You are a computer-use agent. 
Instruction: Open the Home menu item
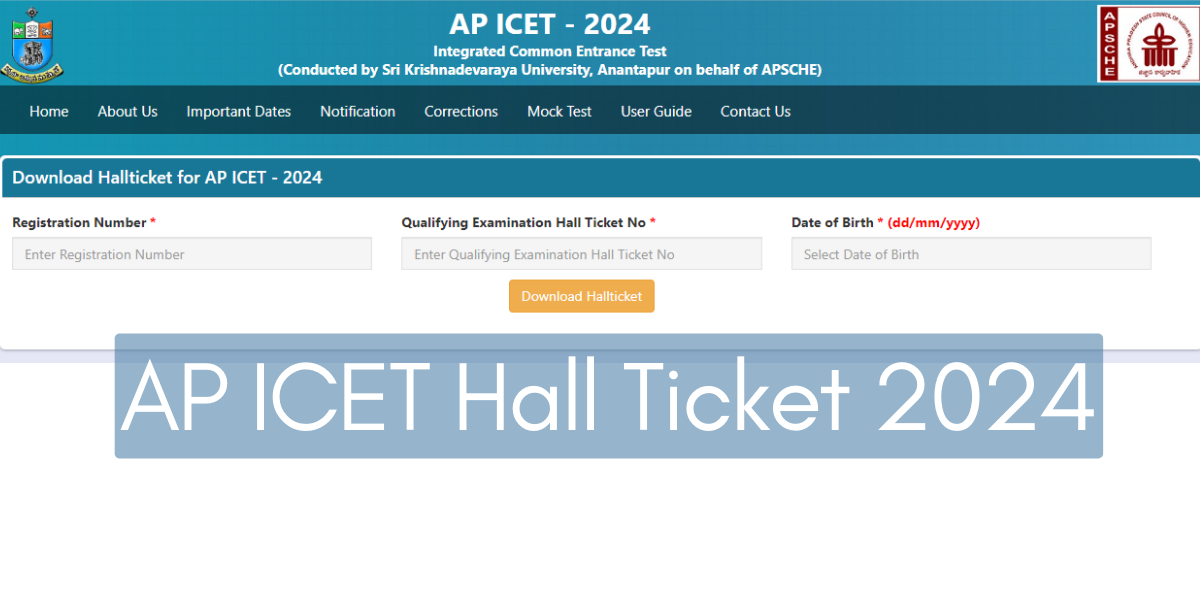point(49,111)
